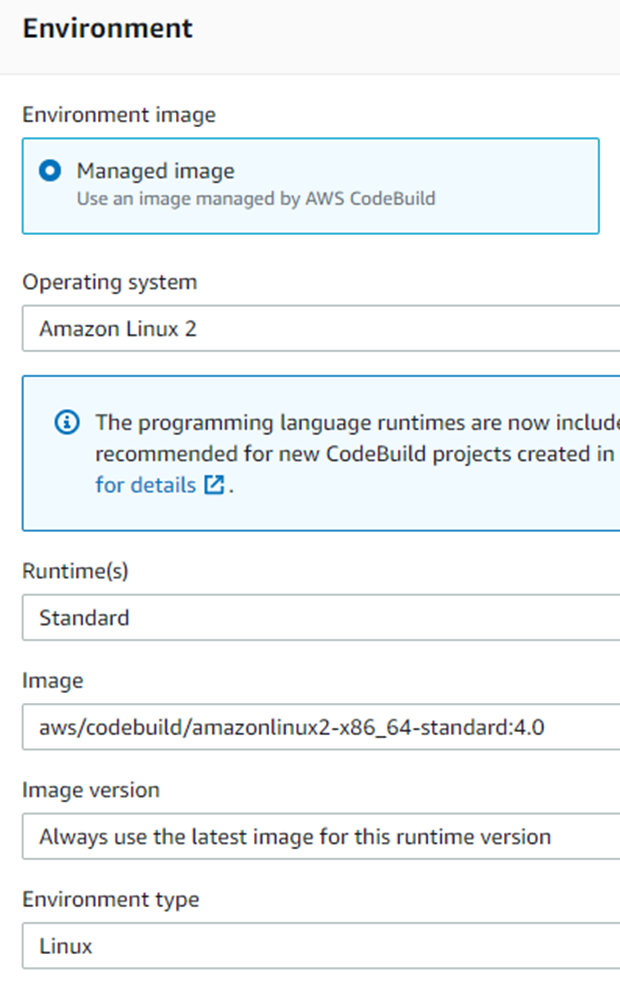
Task: Click the "Image version" field label
Action: pos(91,790)
